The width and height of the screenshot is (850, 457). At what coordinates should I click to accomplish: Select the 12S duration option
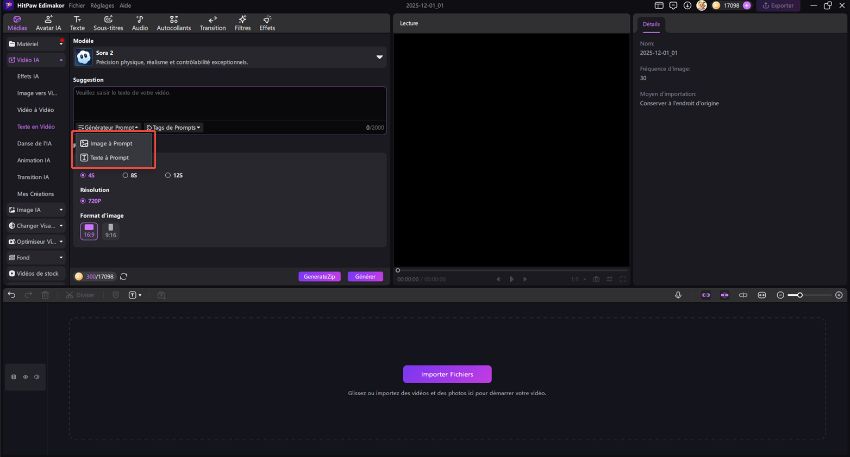pyautogui.click(x=173, y=175)
